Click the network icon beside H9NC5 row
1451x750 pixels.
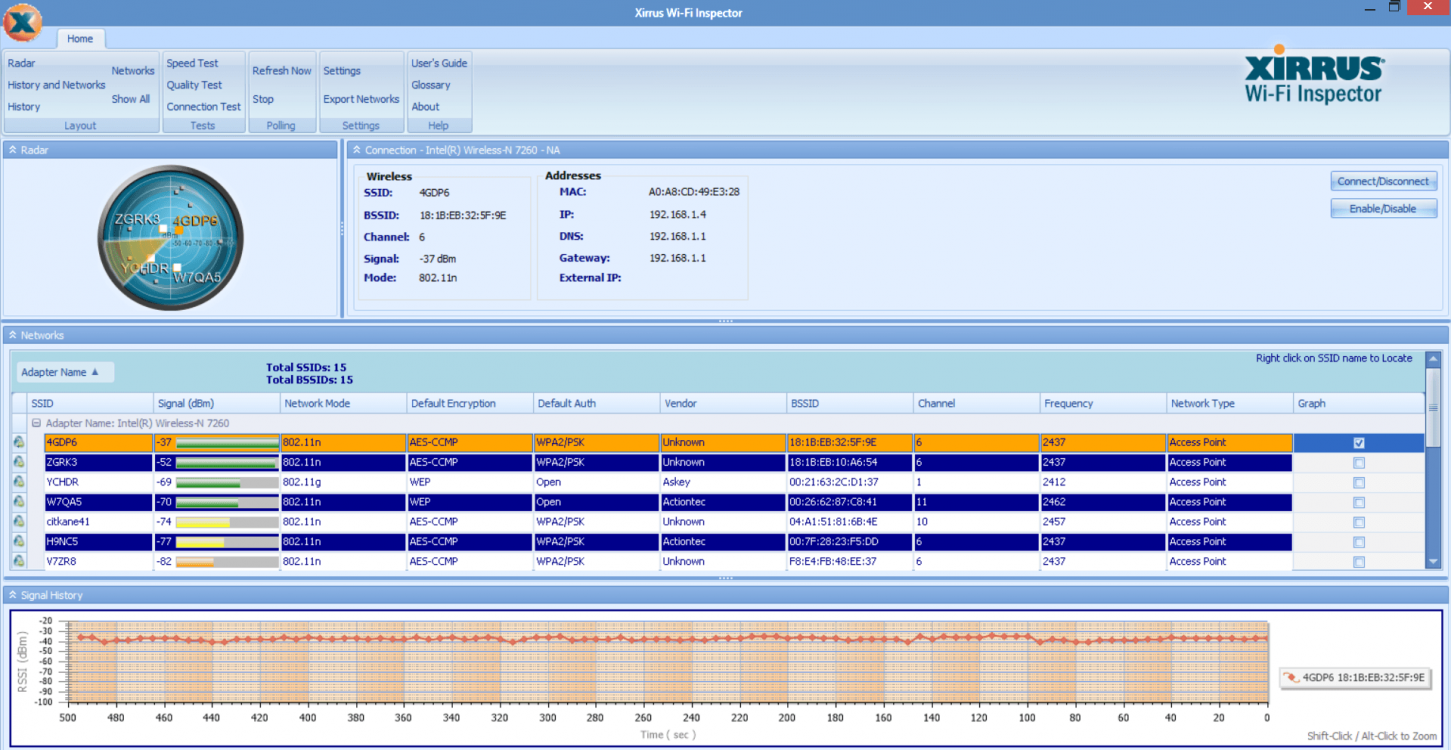point(19,542)
